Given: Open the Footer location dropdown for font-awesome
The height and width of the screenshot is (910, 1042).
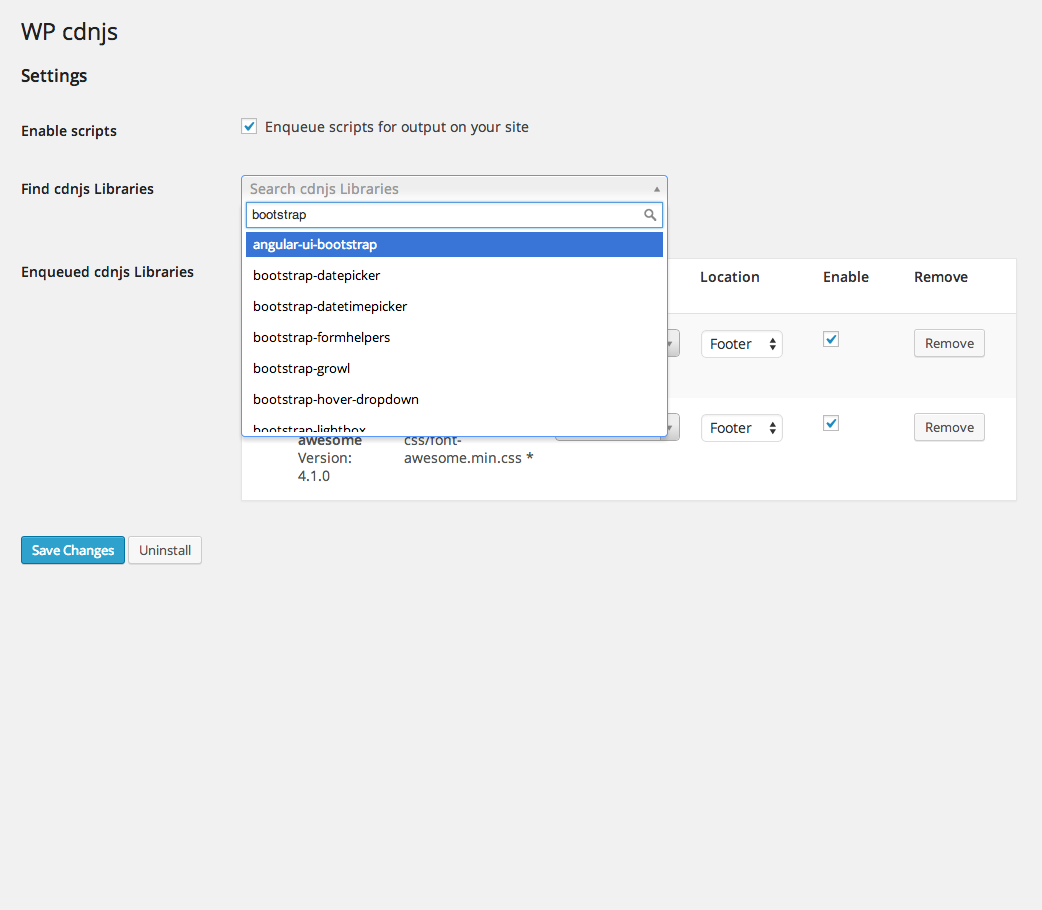Looking at the screenshot, I should pos(741,428).
